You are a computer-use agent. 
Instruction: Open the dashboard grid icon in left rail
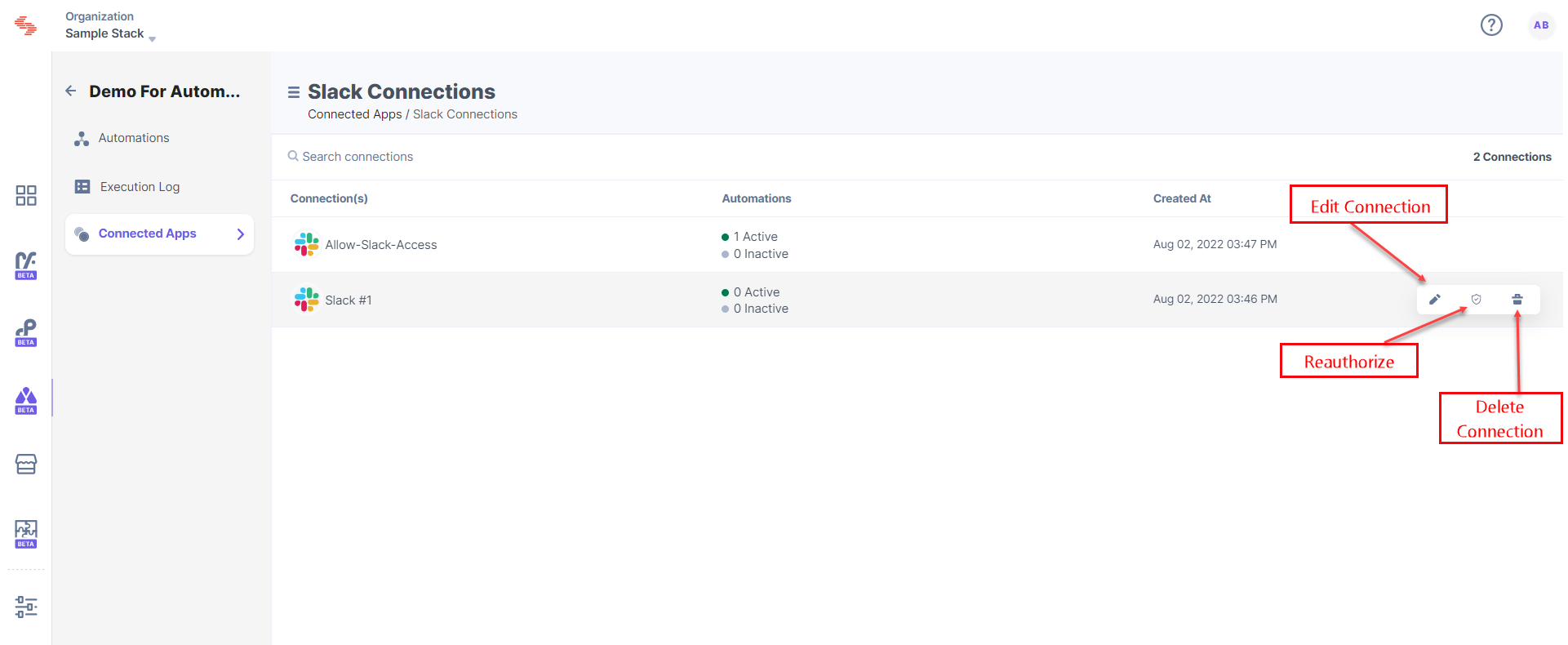pyautogui.click(x=26, y=195)
